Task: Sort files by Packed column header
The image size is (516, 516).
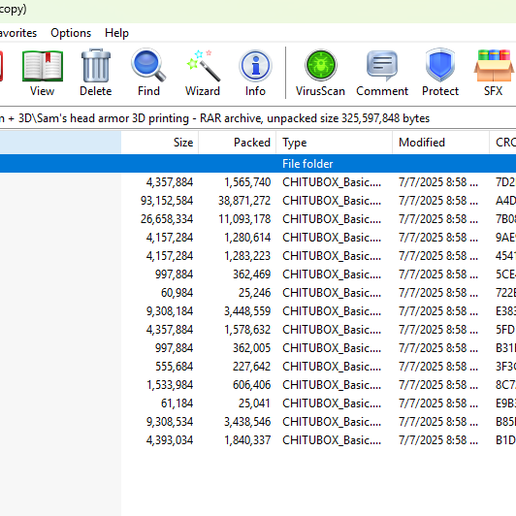Action: tap(237, 142)
